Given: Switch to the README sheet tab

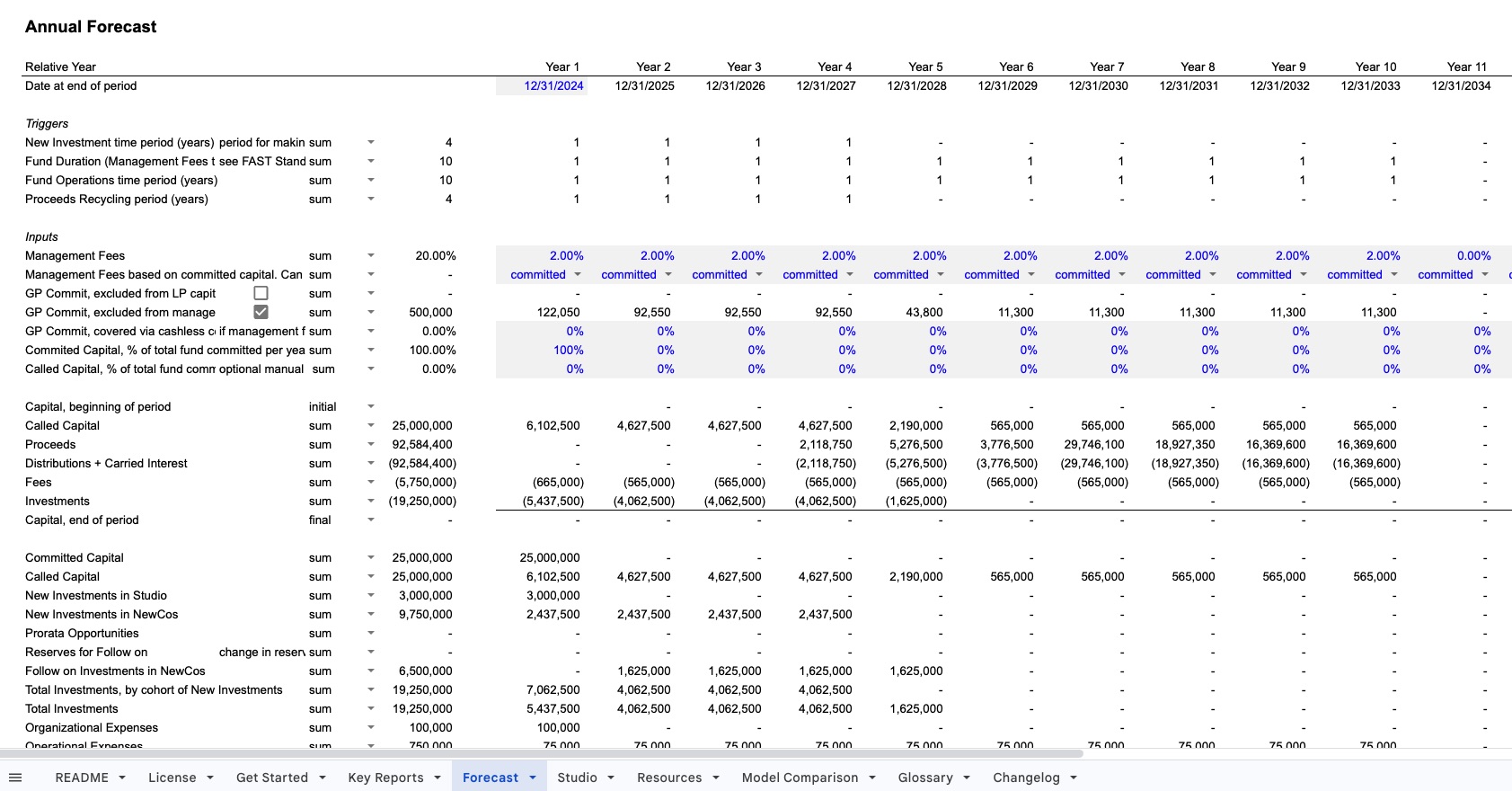Looking at the screenshot, I should pyautogui.click(x=82, y=778).
